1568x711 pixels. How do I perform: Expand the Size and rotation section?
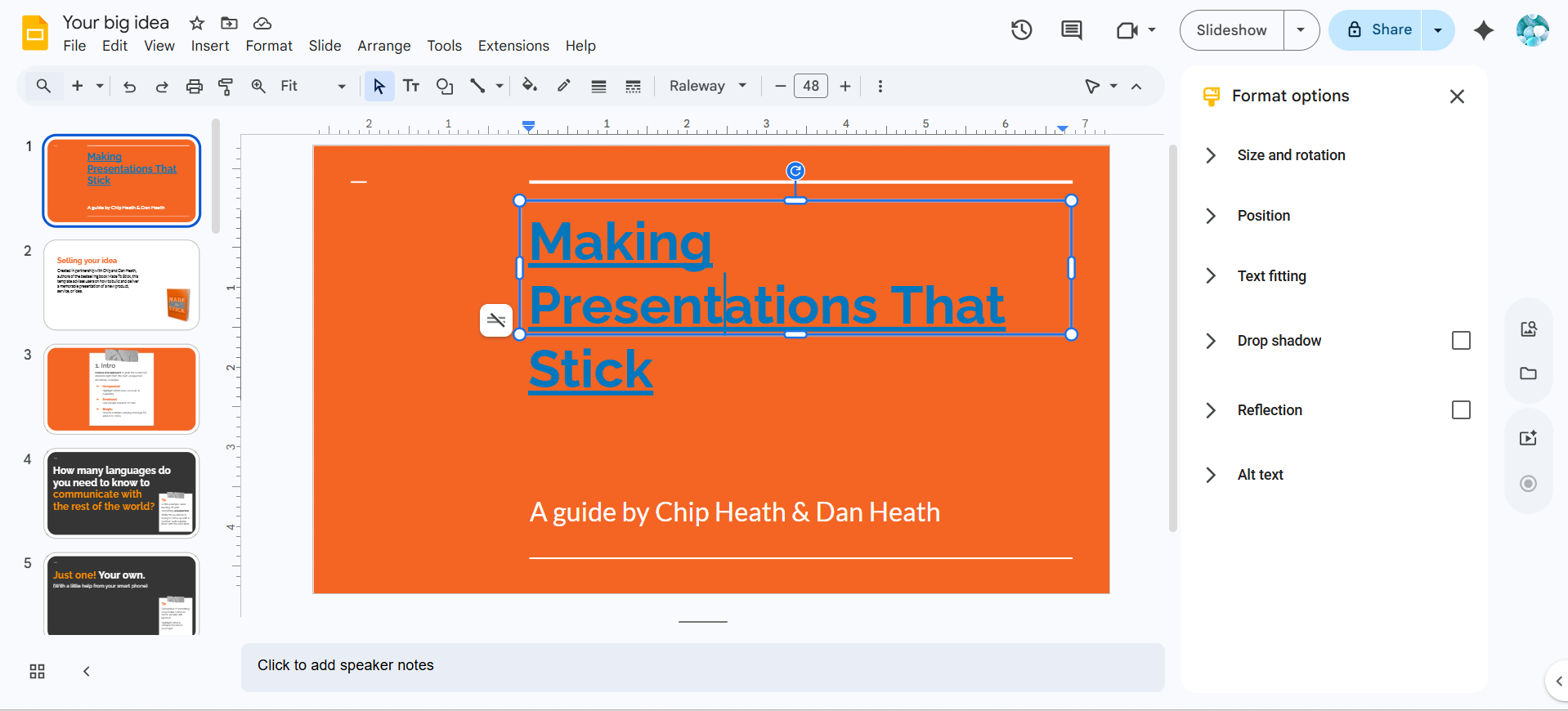[1291, 155]
